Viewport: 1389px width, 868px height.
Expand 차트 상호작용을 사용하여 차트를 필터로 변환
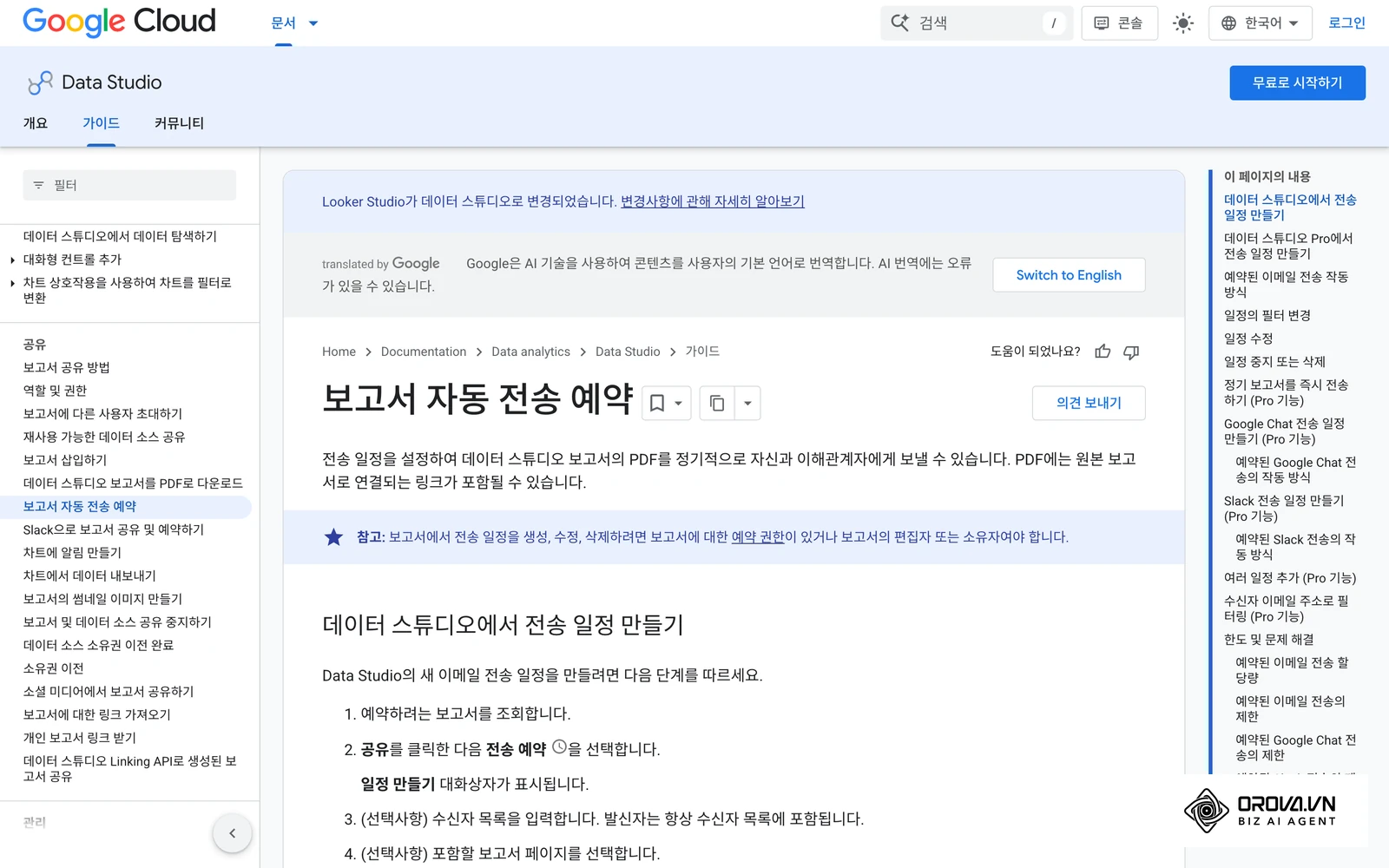pyautogui.click(x=12, y=283)
